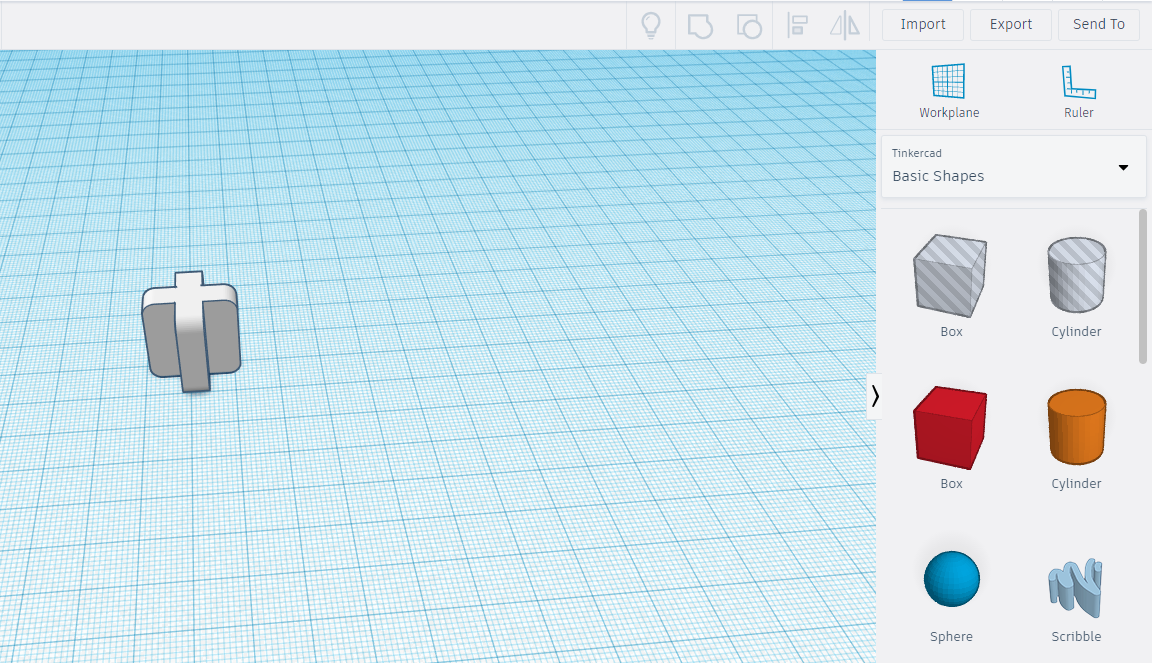Select the Workplane tool
The width and height of the screenshot is (1152, 663).
point(948,91)
